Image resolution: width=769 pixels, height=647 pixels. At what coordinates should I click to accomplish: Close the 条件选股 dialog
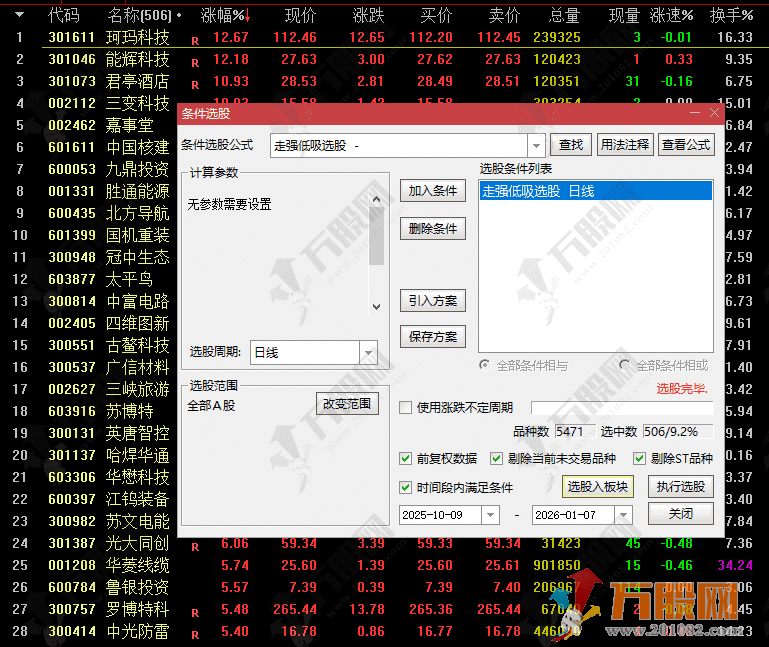pos(714,113)
